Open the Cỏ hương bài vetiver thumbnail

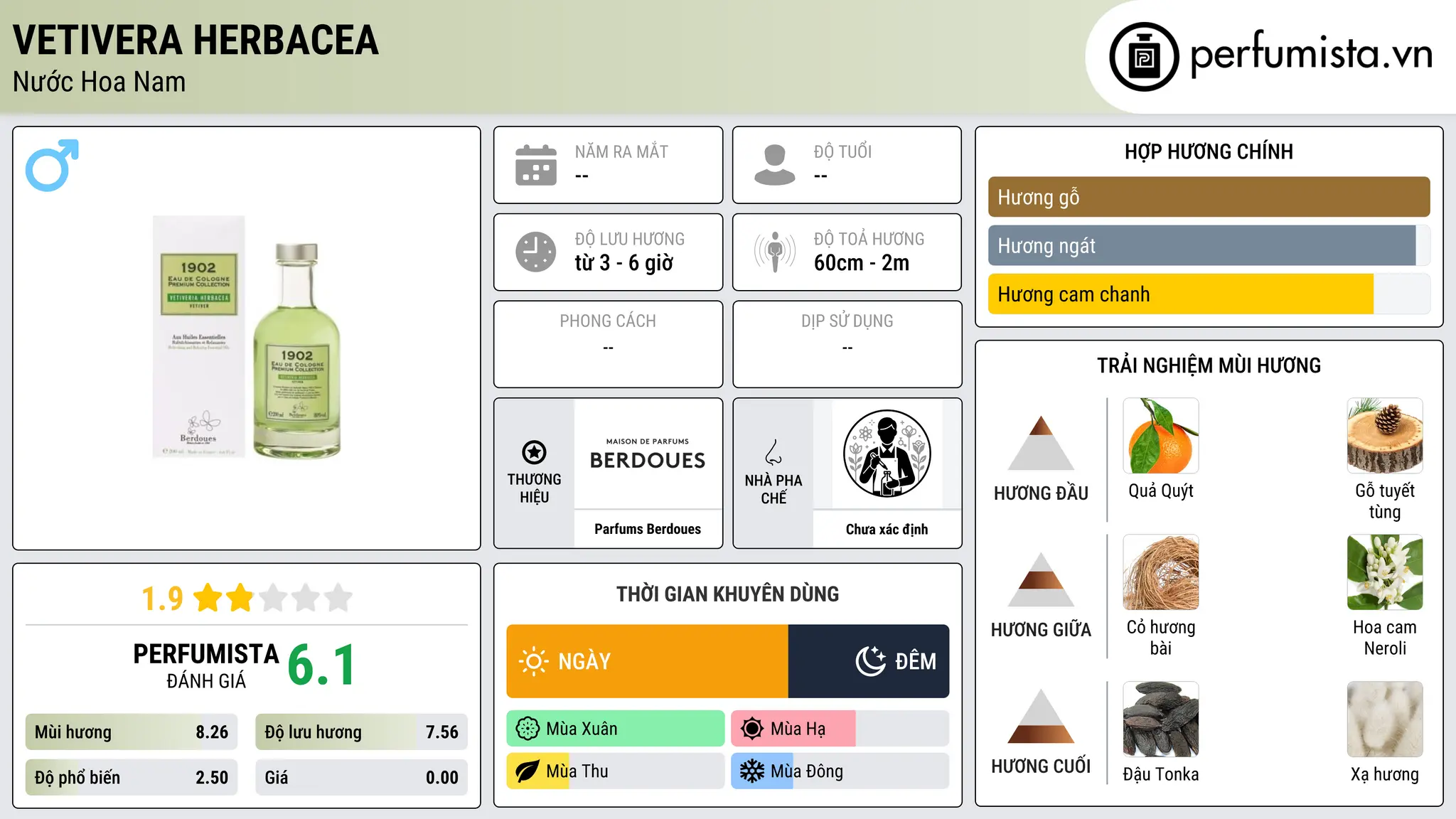(1161, 572)
